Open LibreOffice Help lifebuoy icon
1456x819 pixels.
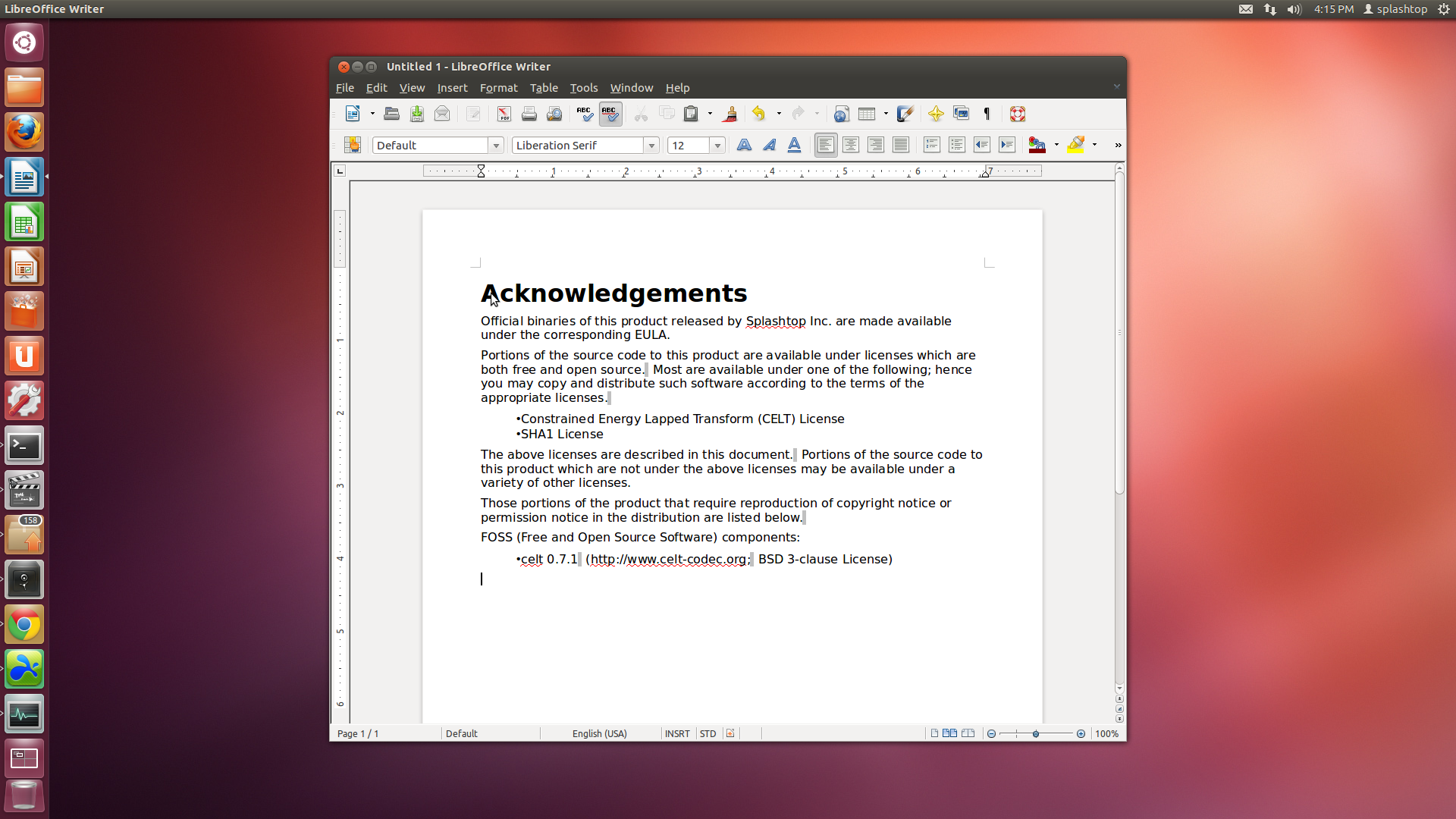1018,114
